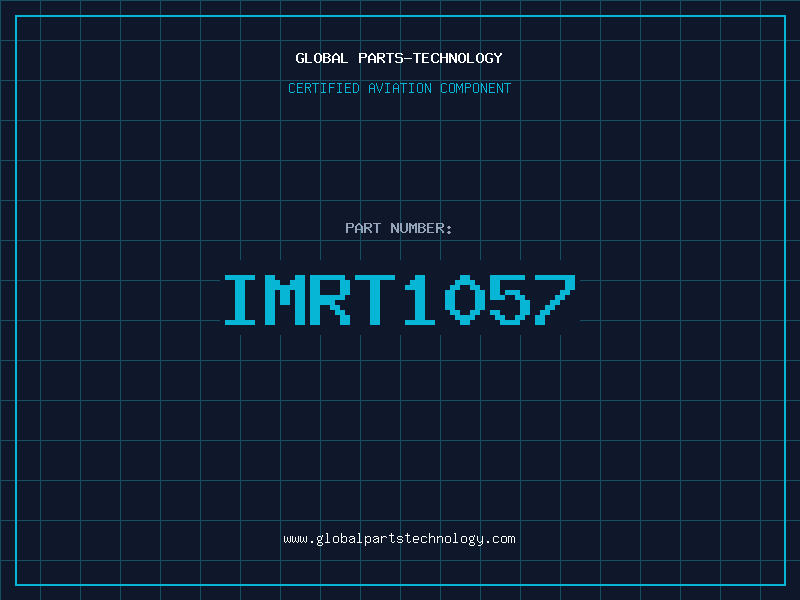The width and height of the screenshot is (800, 600).
Task: Click the bottom-right corner of the cyan border
Action: tap(784, 584)
